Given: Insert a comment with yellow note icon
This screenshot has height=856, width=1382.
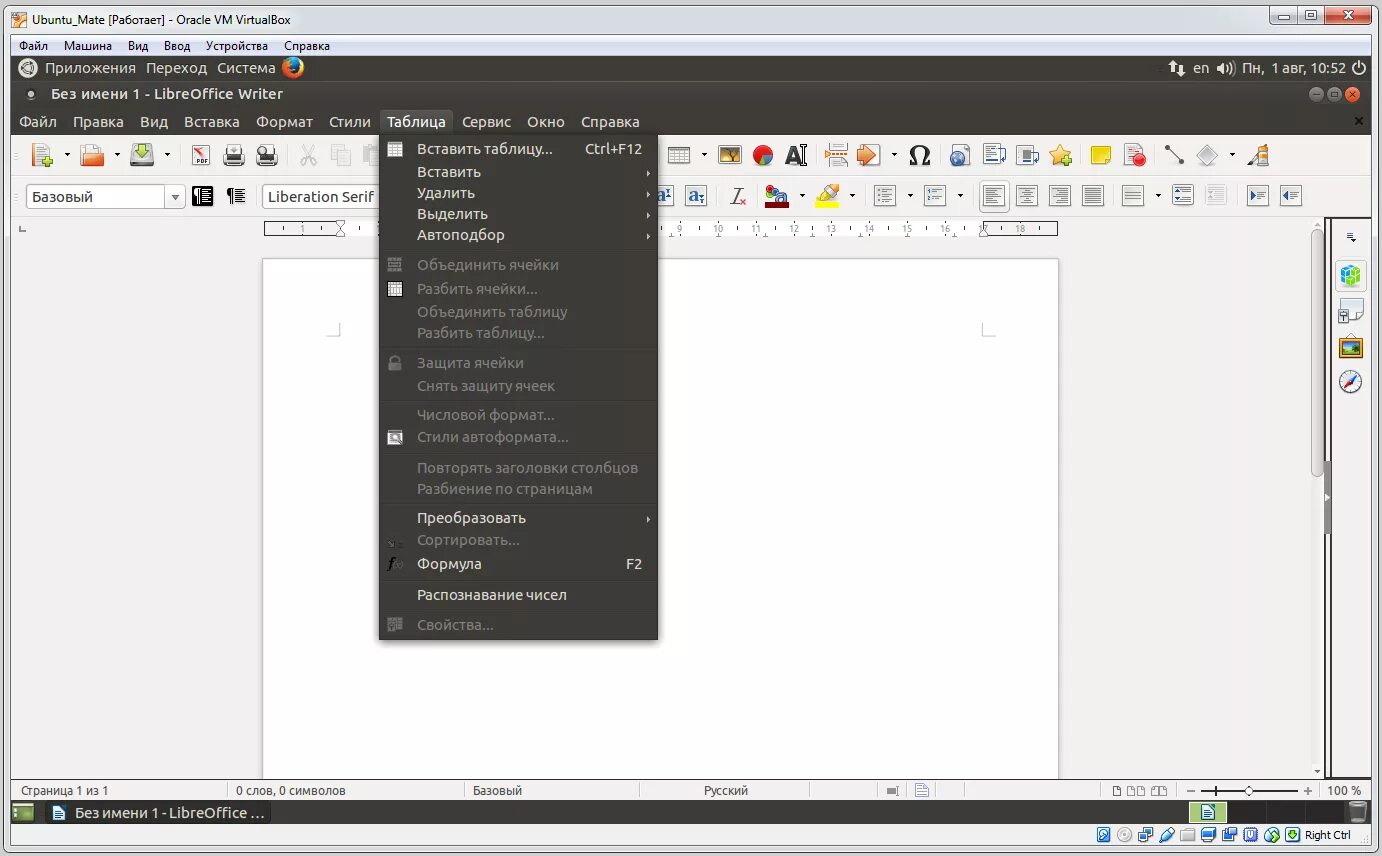Looking at the screenshot, I should coord(1101,155).
